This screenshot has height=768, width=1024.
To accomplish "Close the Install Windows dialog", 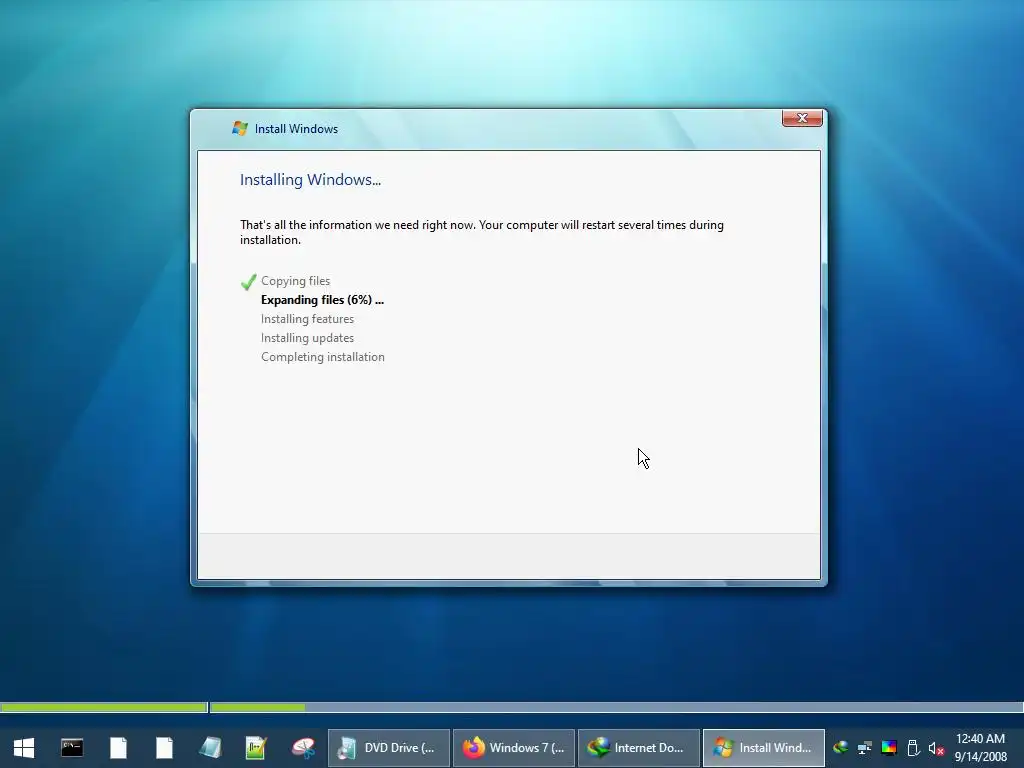I will pos(802,118).
